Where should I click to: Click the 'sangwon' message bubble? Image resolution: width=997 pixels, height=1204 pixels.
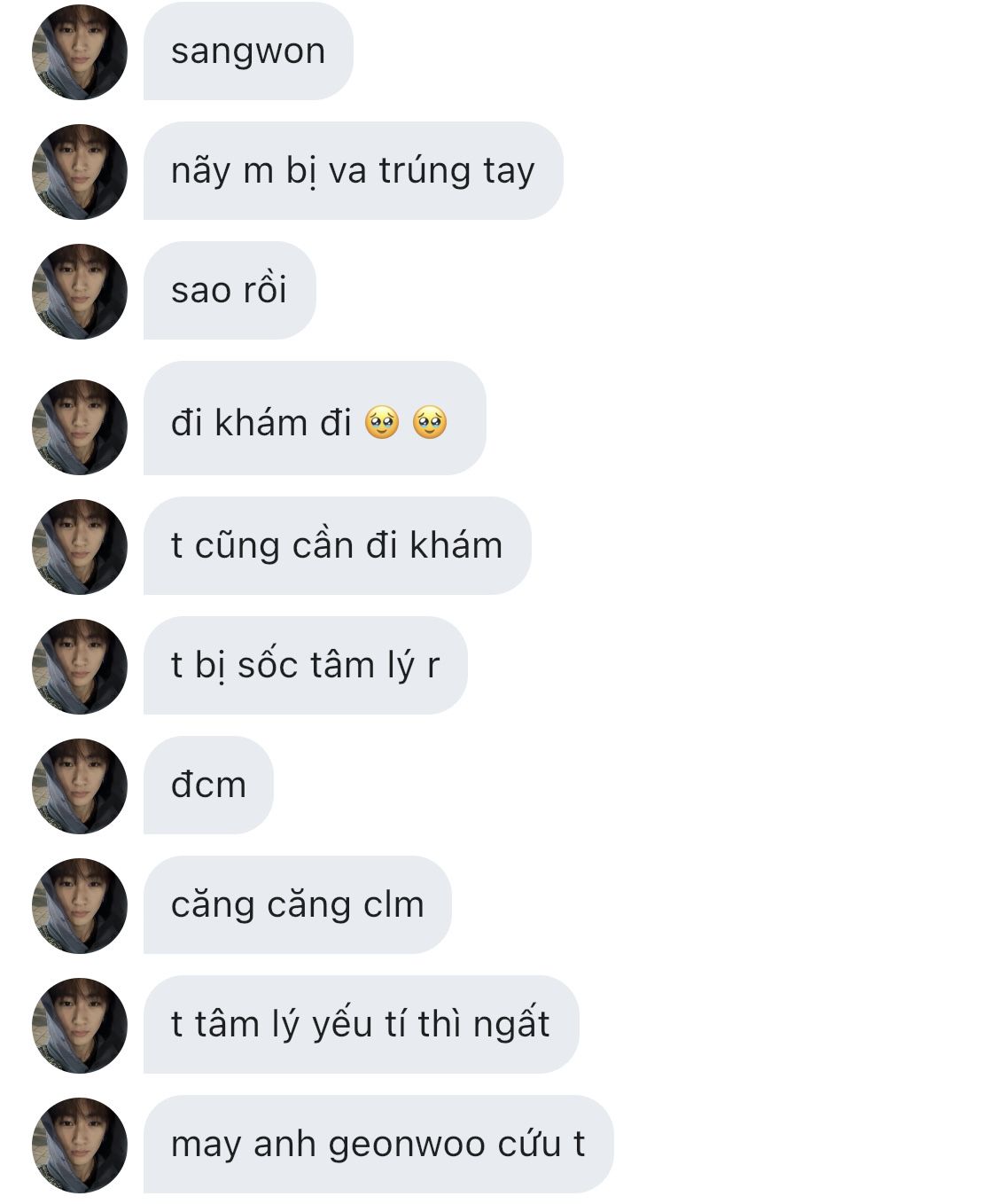[248, 51]
